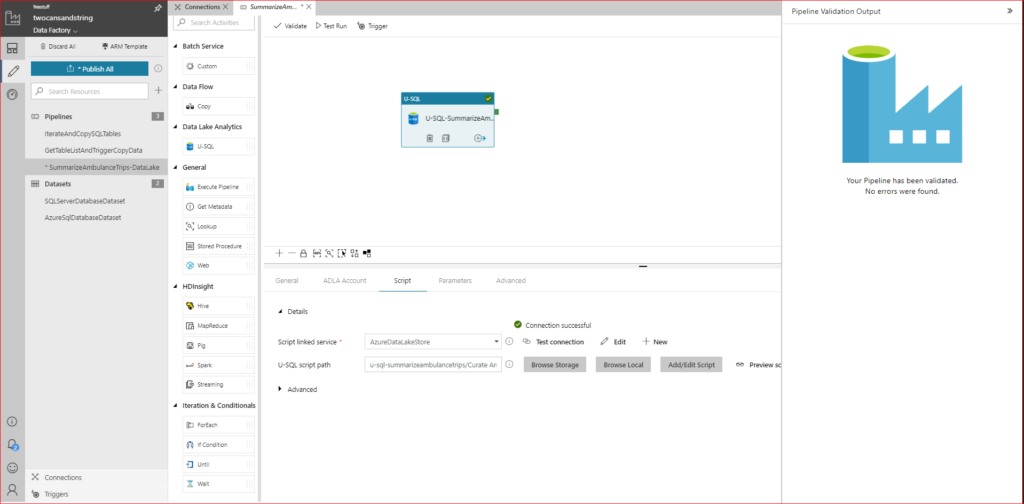Zoom out with the canvas minus icon
The width and height of the screenshot is (1024, 504).
tap(291, 253)
